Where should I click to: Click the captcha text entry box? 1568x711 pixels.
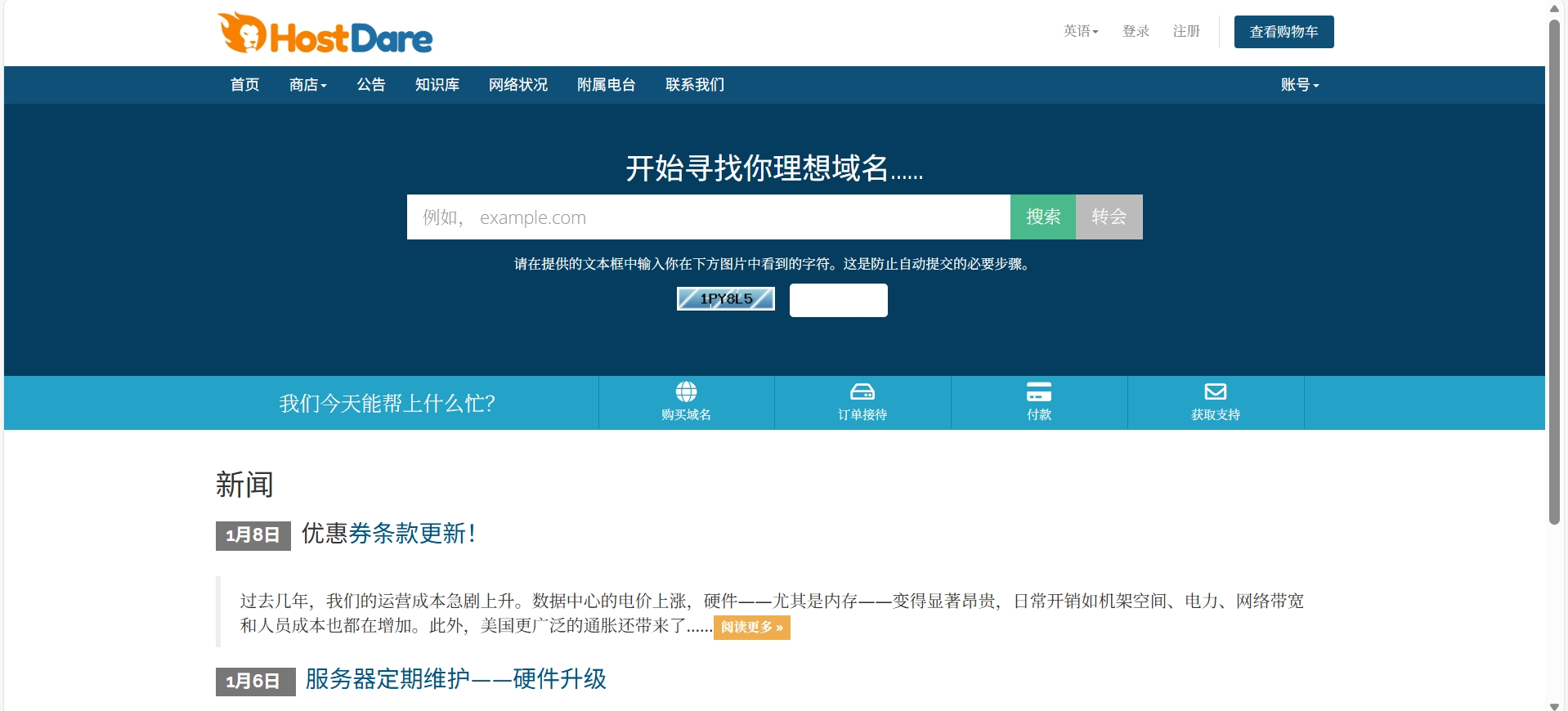(838, 301)
